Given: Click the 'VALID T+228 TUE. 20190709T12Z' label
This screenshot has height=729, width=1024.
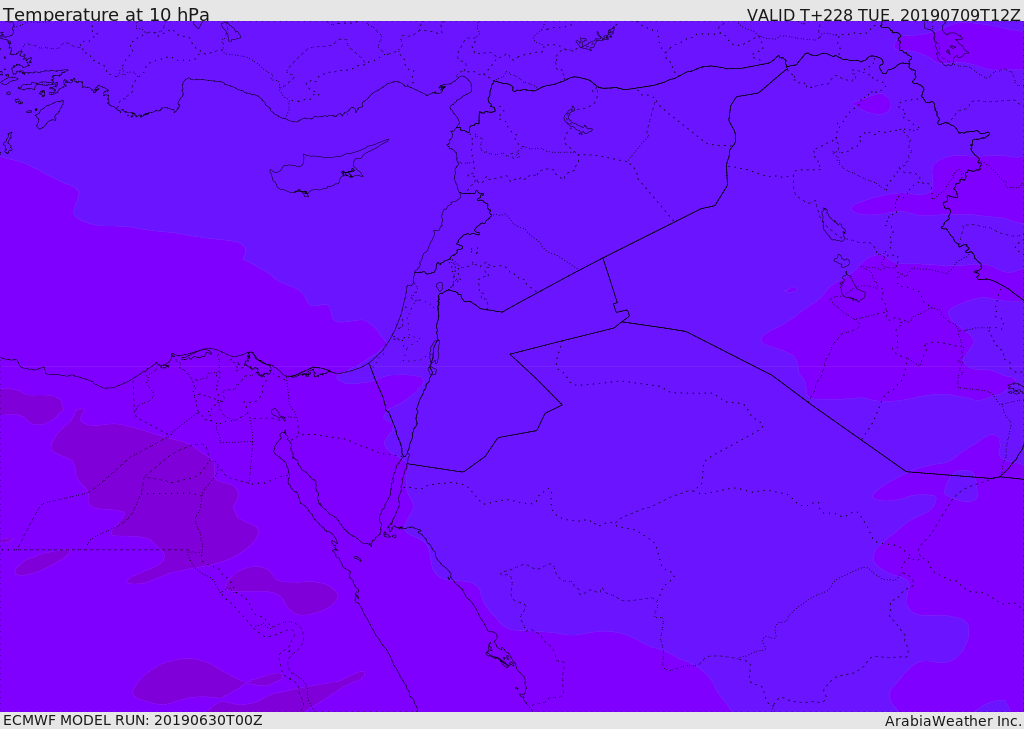Looking at the screenshot, I should [884, 14].
